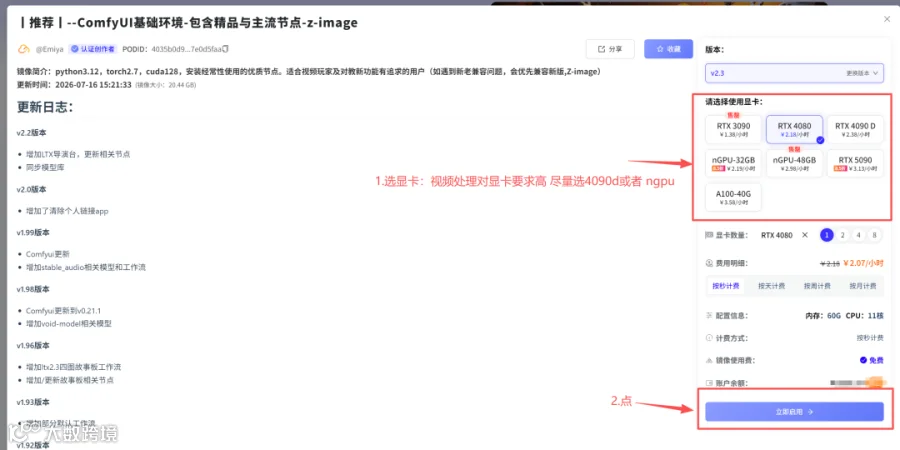Choose the nGPU-32GB card option

734,163
